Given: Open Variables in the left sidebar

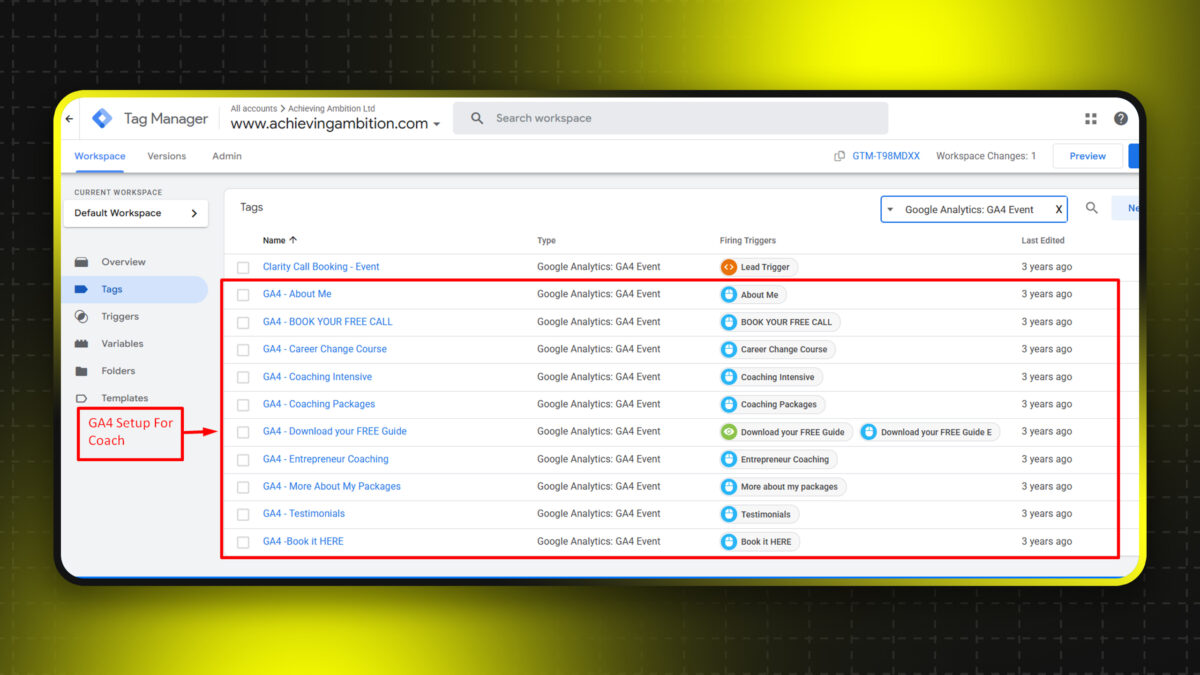Looking at the screenshot, I should click(x=122, y=344).
